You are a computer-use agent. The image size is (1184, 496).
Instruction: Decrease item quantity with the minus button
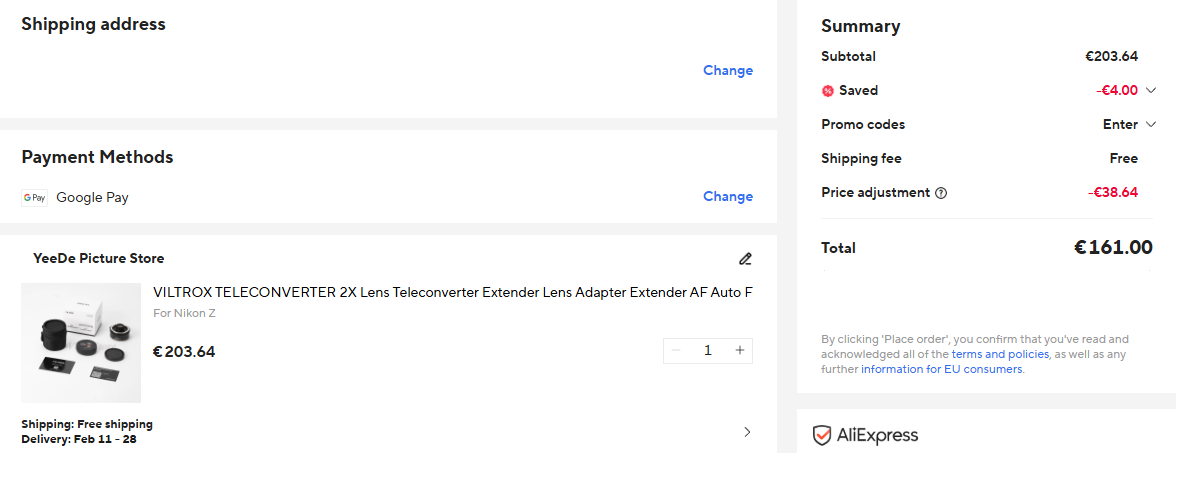click(676, 350)
